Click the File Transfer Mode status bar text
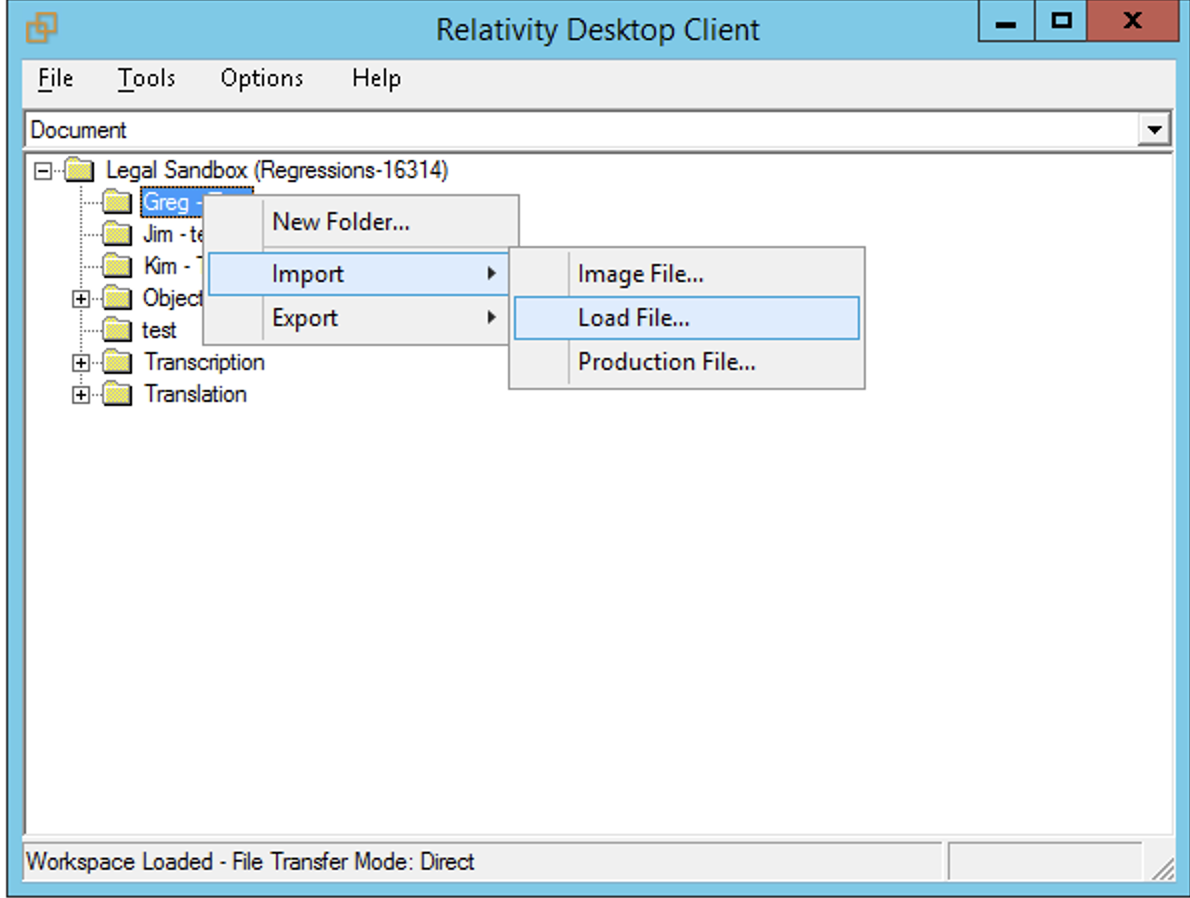This screenshot has width=1190, height=898. coord(250,862)
